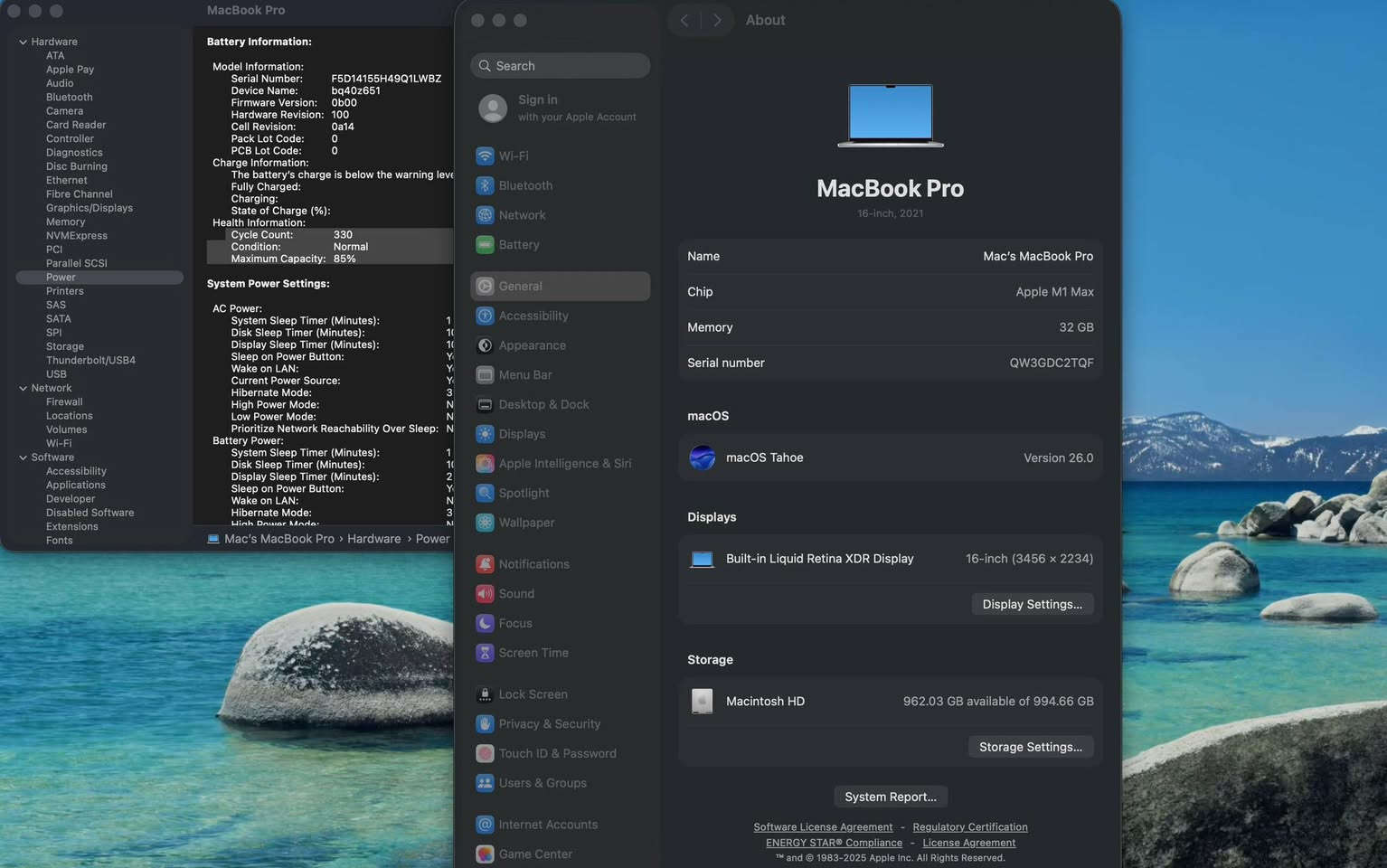1387x868 pixels.
Task: Select Apple Pay in System Information sidebar
Action: click(x=70, y=70)
